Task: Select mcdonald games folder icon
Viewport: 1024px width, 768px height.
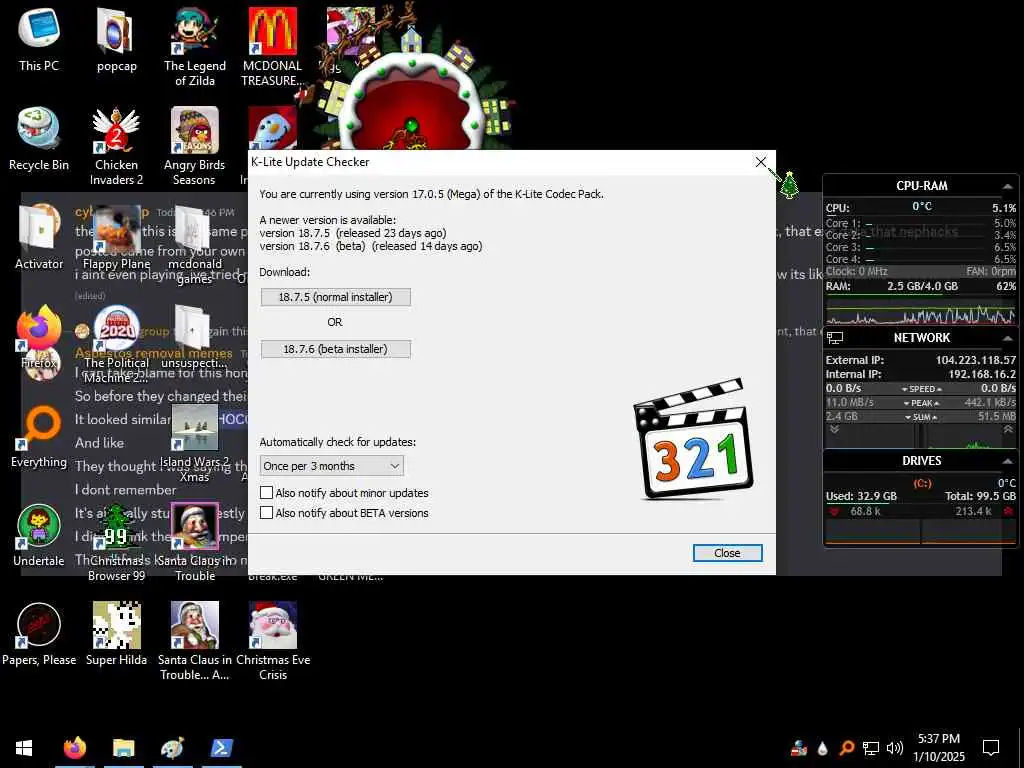Action: 195,245
